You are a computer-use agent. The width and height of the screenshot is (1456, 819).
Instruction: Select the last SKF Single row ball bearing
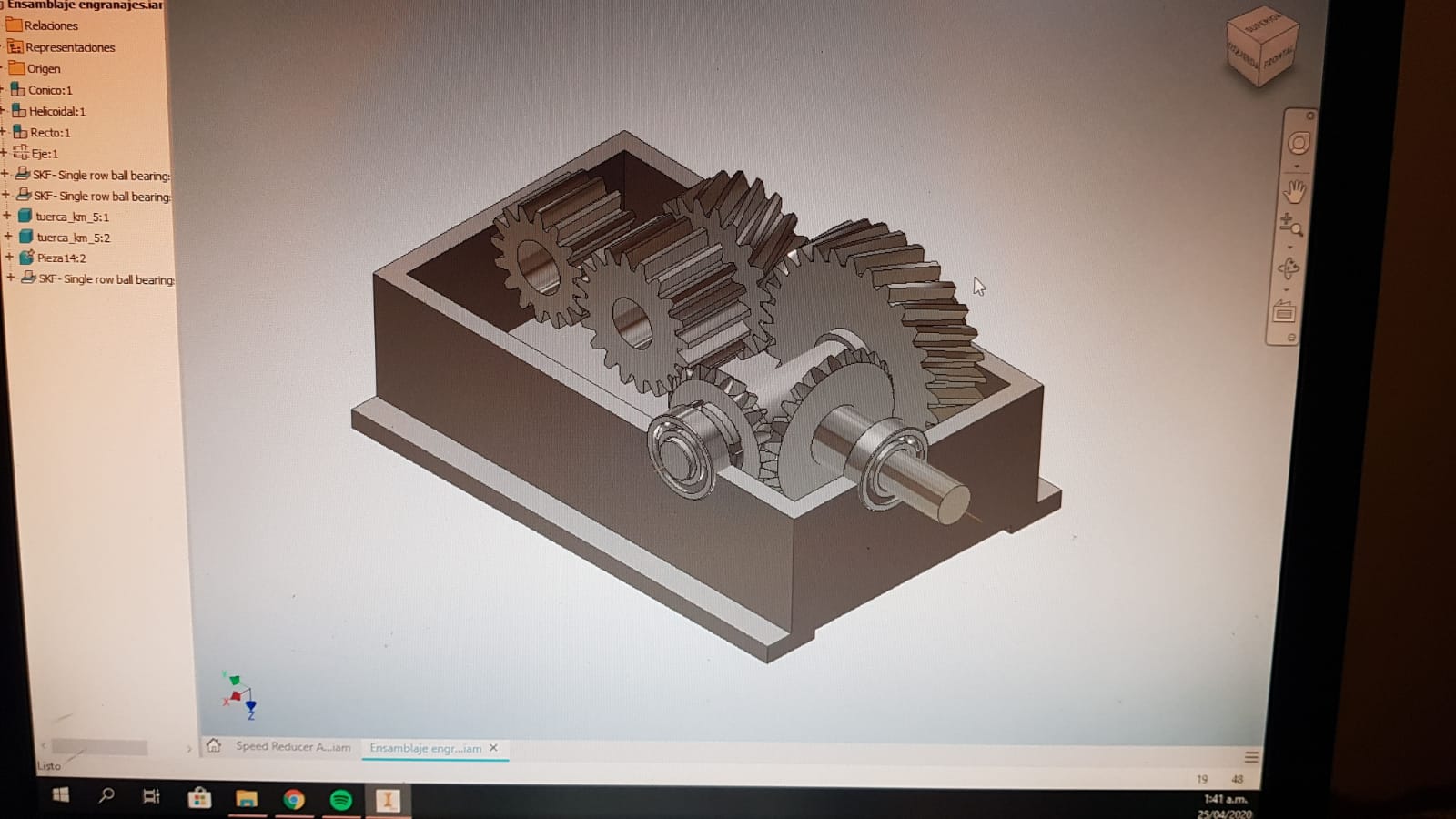[x=106, y=279]
